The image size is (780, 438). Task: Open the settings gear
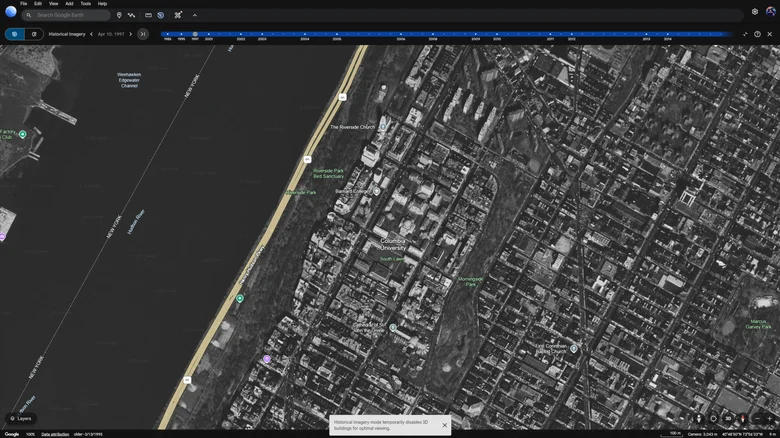(755, 11)
